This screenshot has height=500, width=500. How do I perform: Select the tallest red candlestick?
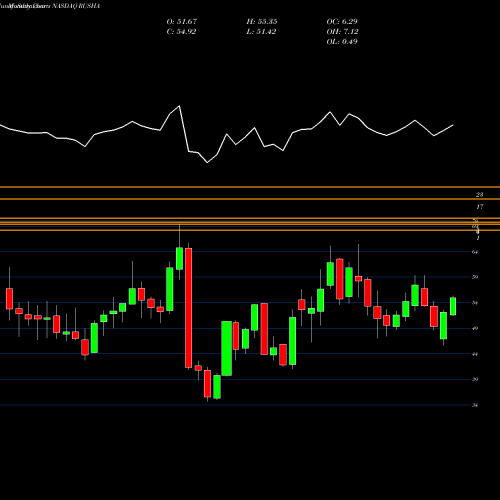coord(189,308)
